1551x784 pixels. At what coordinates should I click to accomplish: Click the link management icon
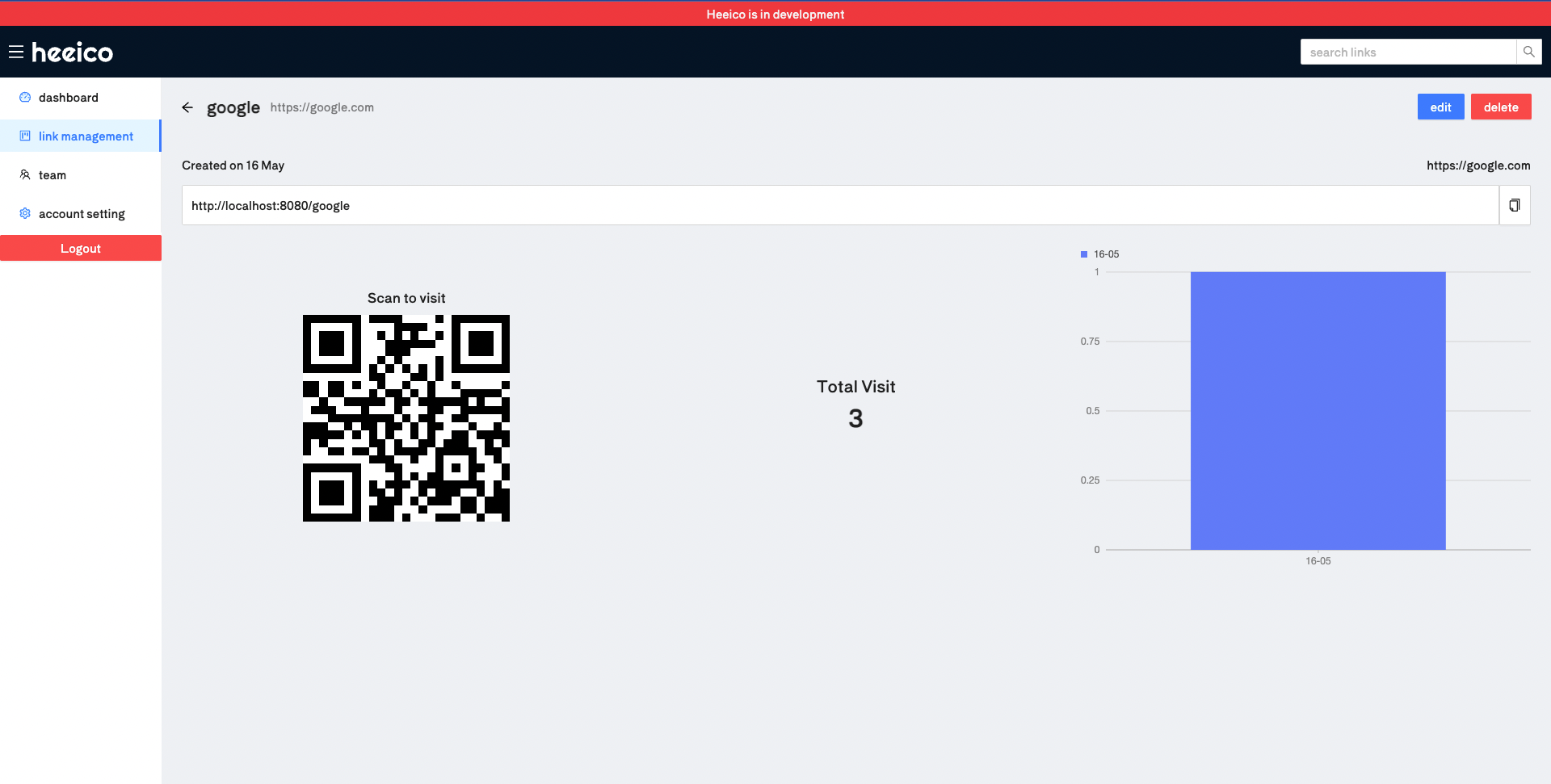pyautogui.click(x=25, y=136)
